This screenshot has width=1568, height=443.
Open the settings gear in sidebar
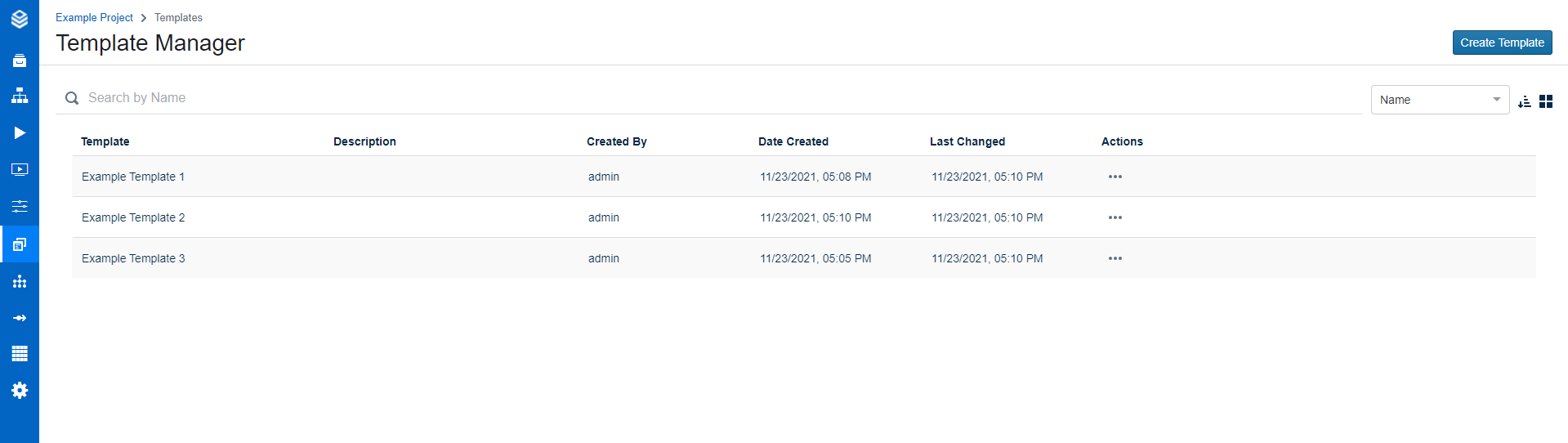[20, 391]
